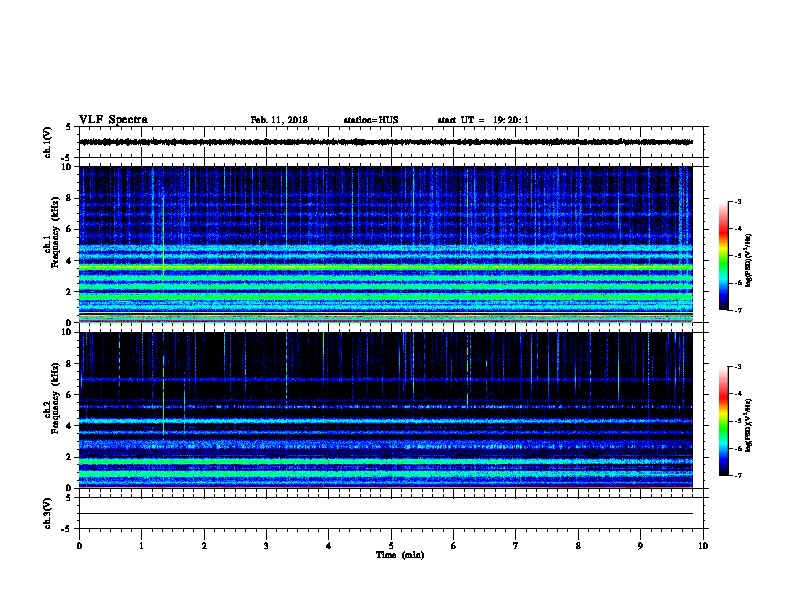Click the "-5" tick on ch.3(V) axis

66,529
